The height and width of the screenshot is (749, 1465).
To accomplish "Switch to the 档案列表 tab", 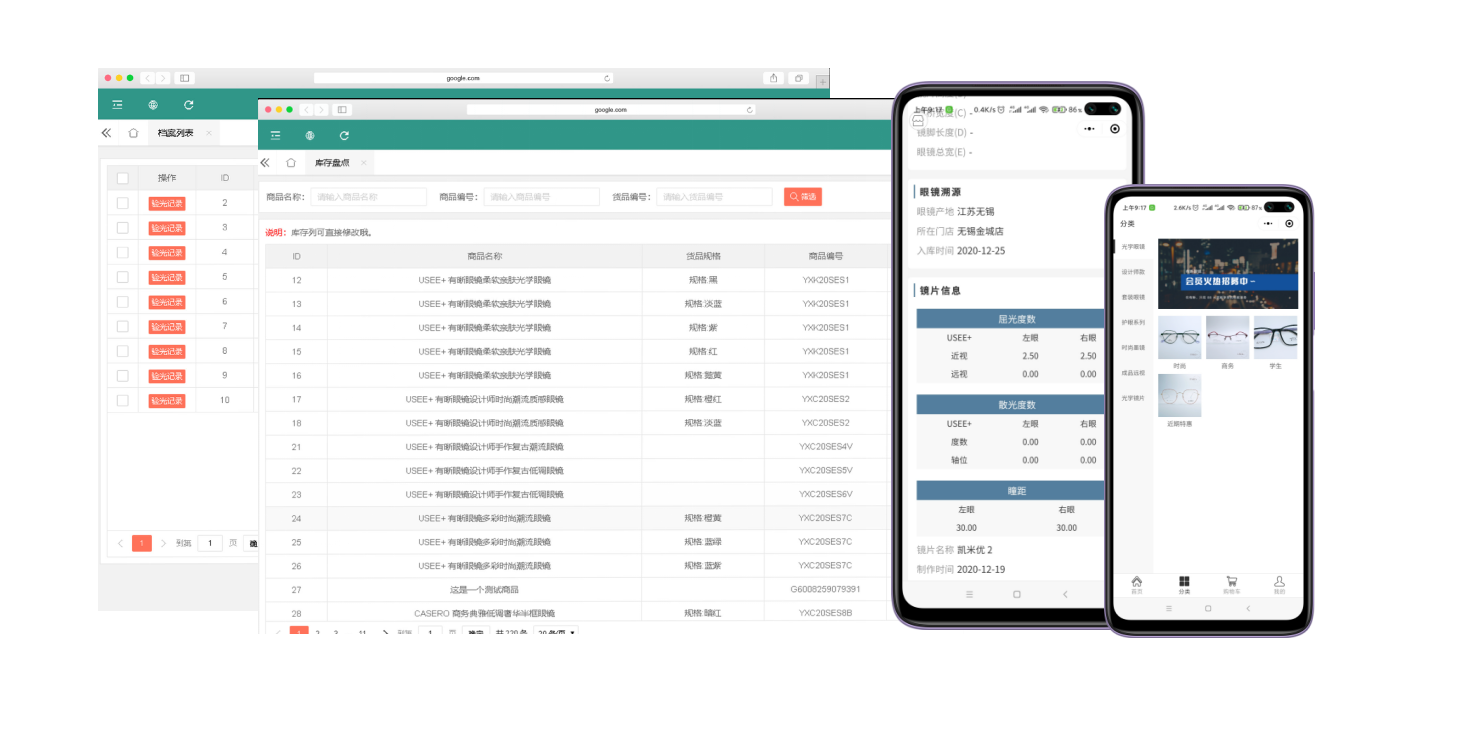I will [x=175, y=133].
